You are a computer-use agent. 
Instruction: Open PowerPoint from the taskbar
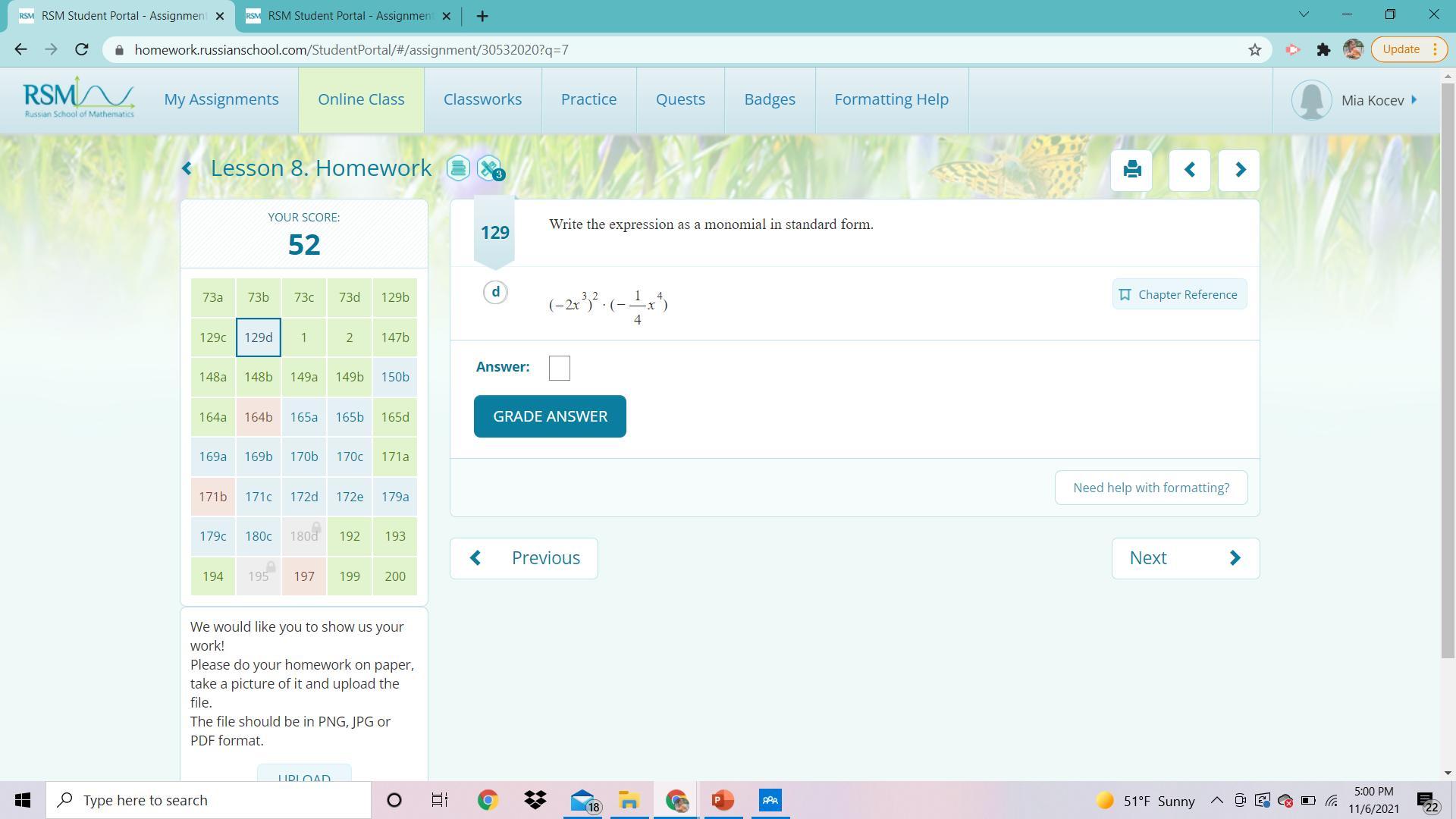(722, 800)
